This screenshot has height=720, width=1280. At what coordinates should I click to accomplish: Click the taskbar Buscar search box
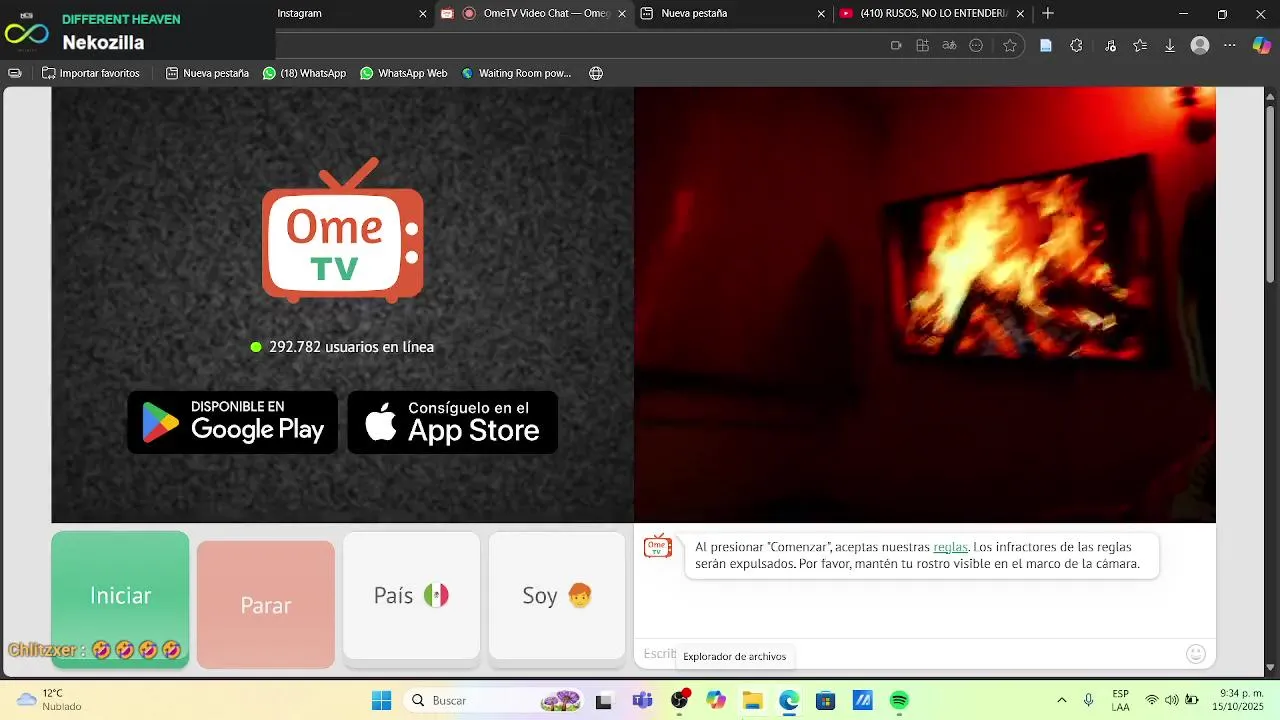pos(495,700)
